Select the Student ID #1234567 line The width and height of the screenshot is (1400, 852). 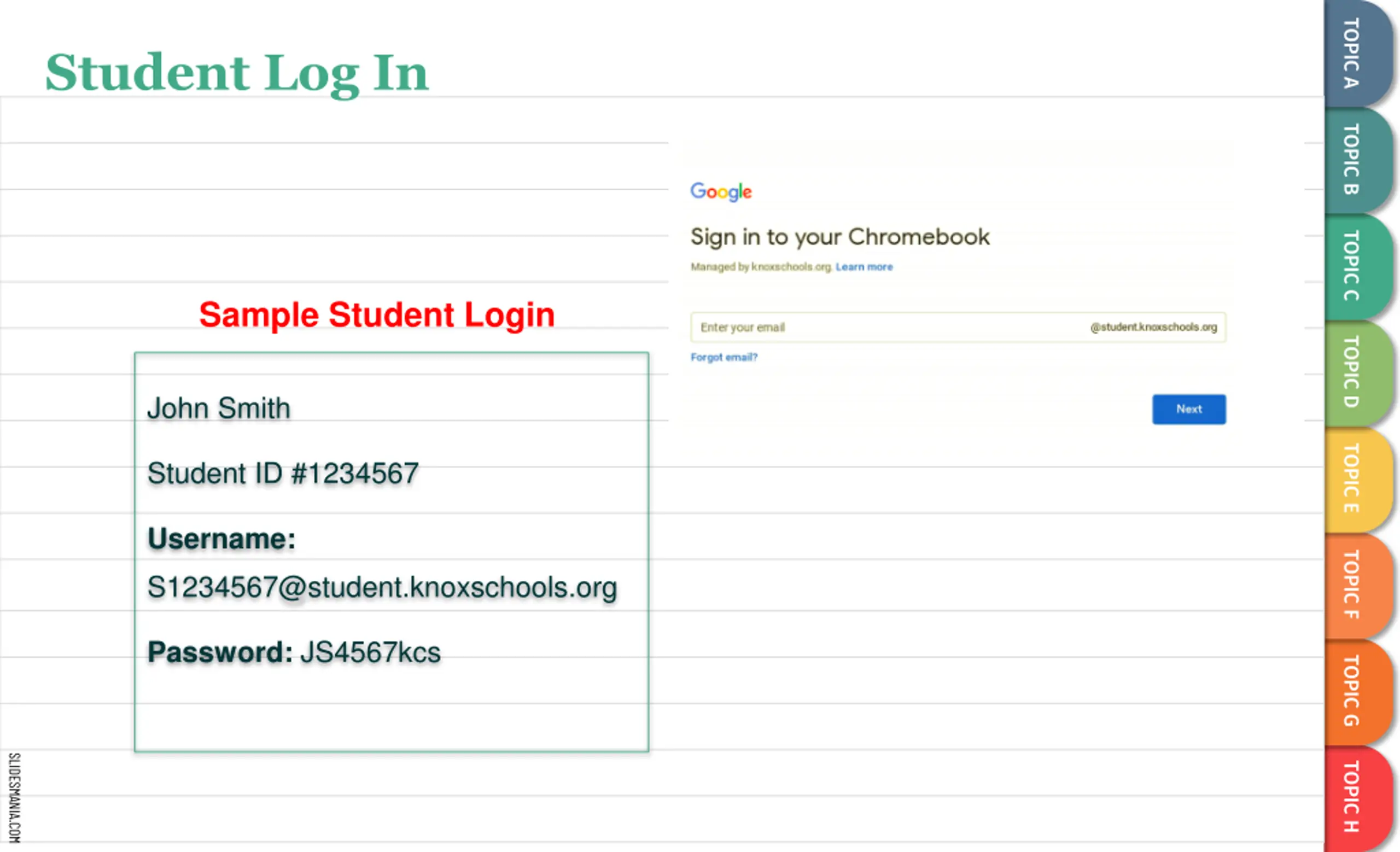(x=283, y=474)
